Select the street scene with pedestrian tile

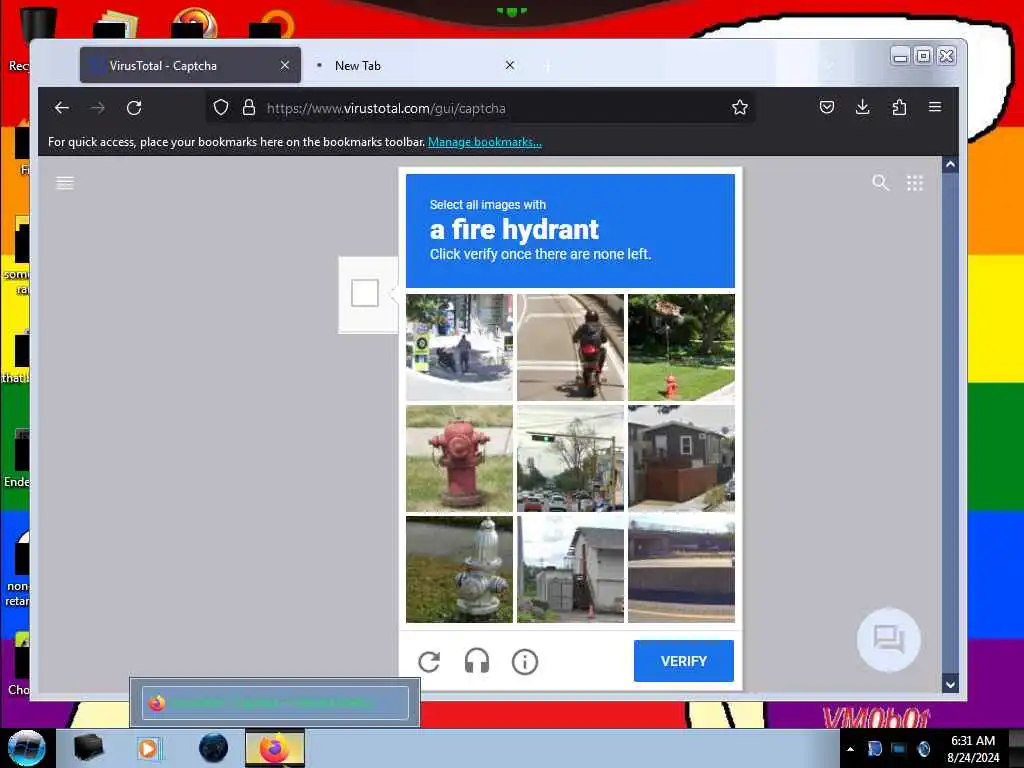pyautogui.click(x=459, y=347)
